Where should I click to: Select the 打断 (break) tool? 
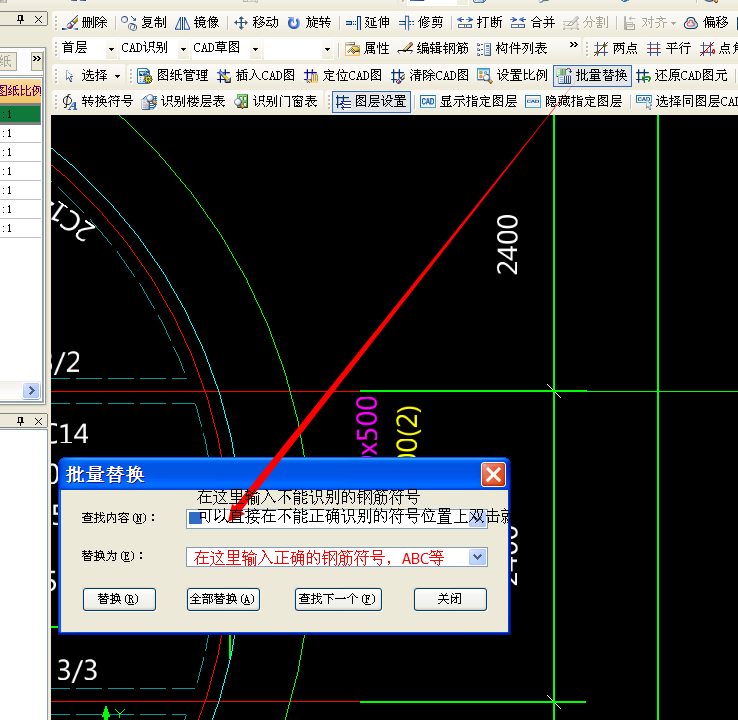[480, 22]
